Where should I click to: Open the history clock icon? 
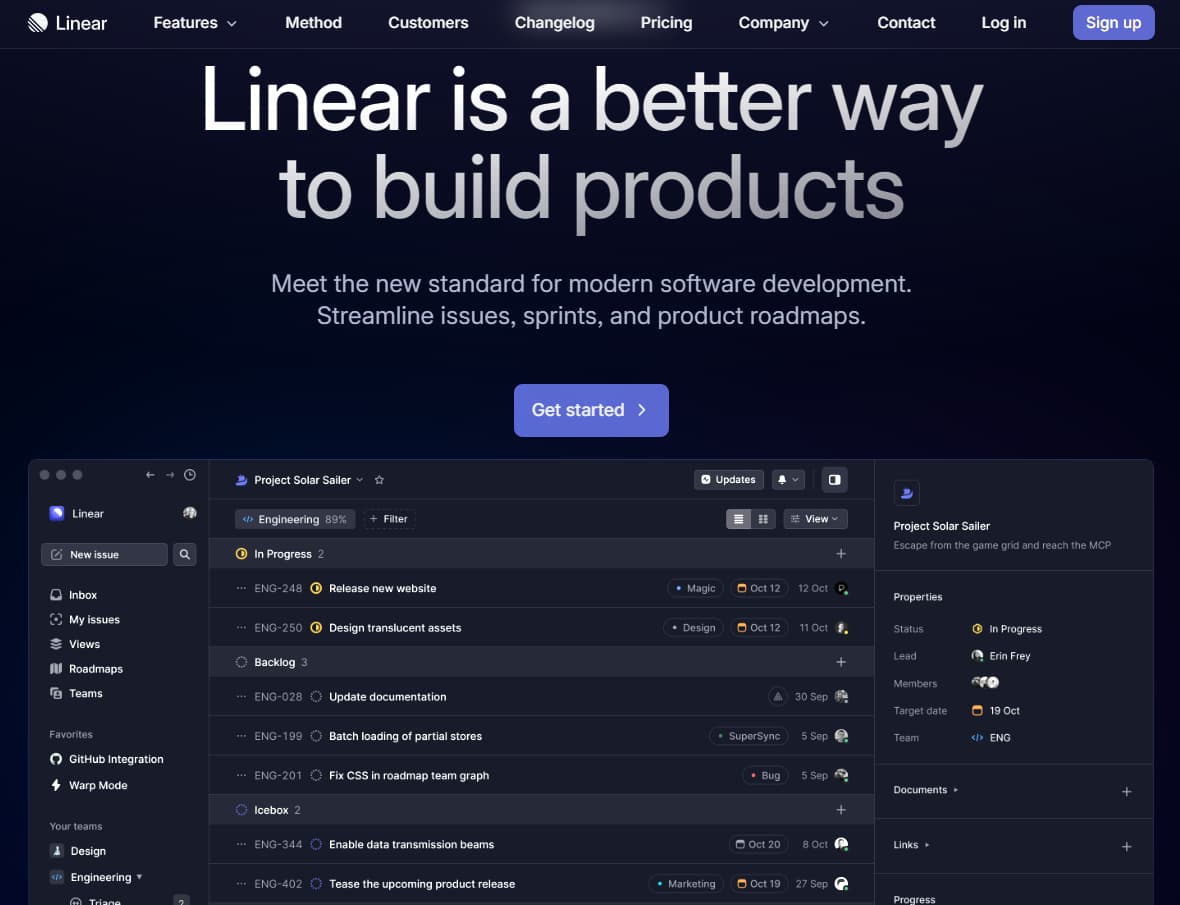190,475
